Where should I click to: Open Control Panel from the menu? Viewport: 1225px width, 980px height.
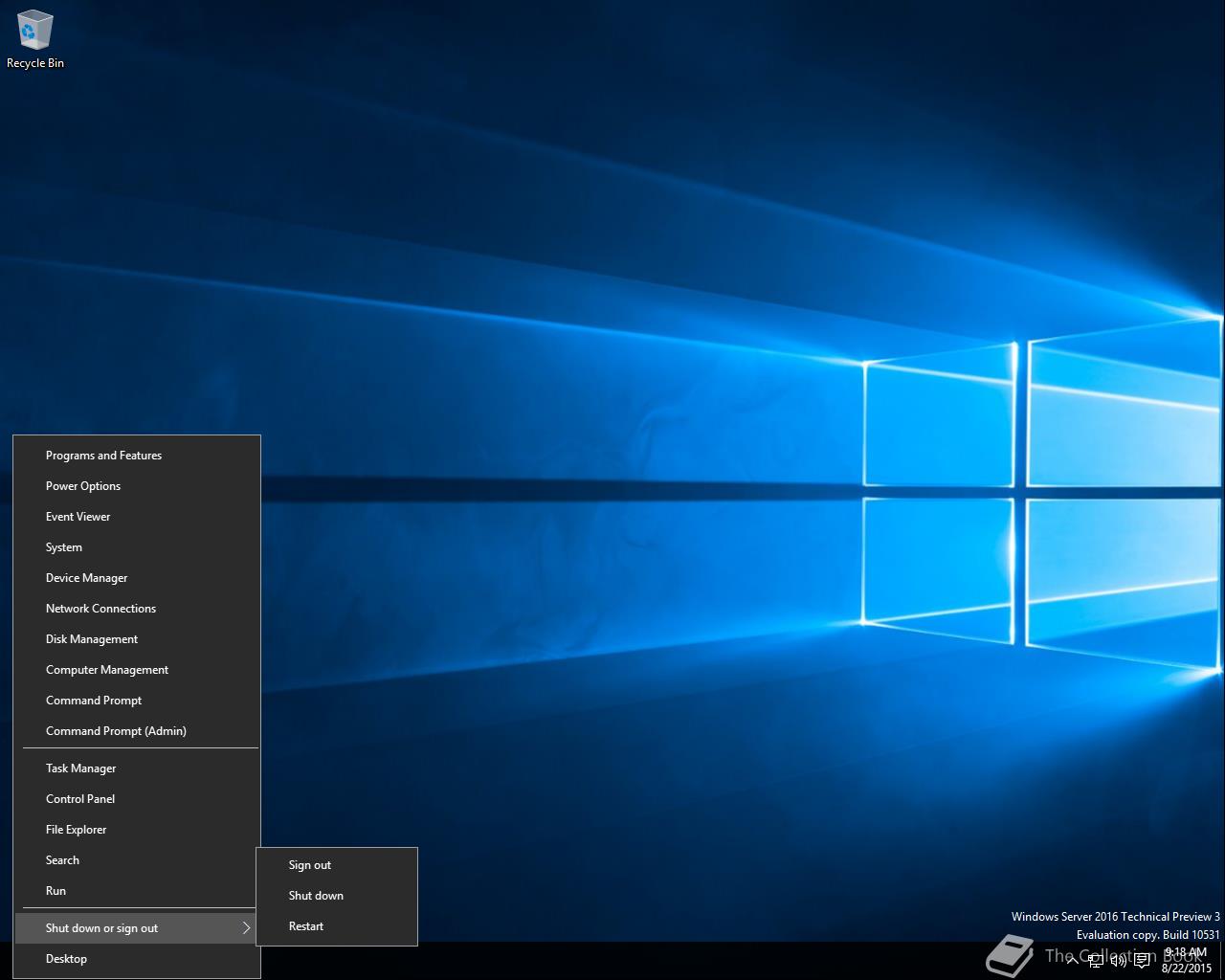tap(136, 799)
